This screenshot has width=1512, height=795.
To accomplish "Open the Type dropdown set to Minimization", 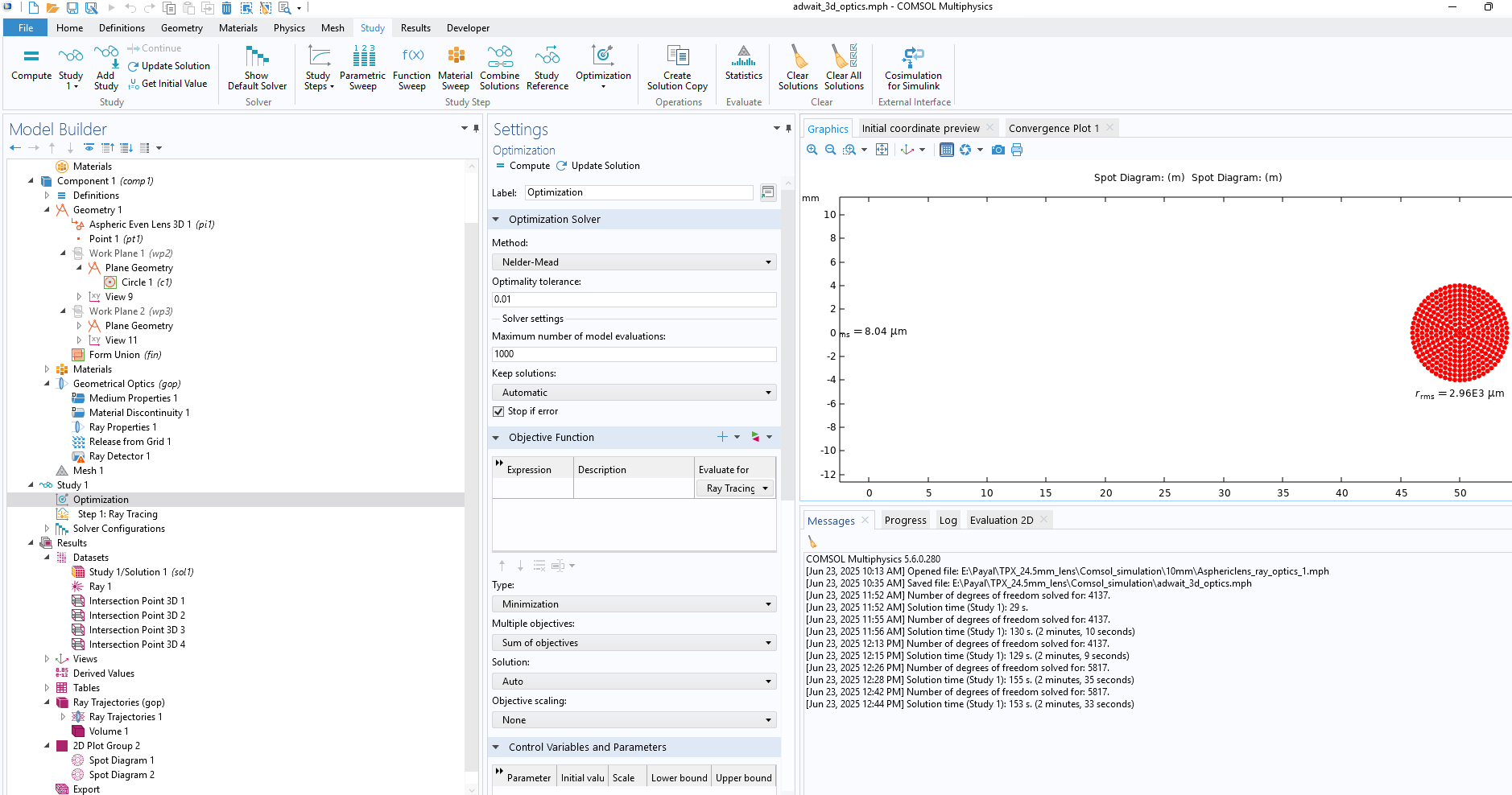I will 634,604.
